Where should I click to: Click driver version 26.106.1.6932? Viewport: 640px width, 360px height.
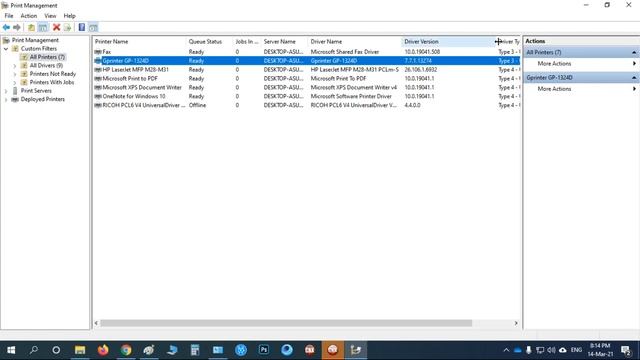(420, 70)
